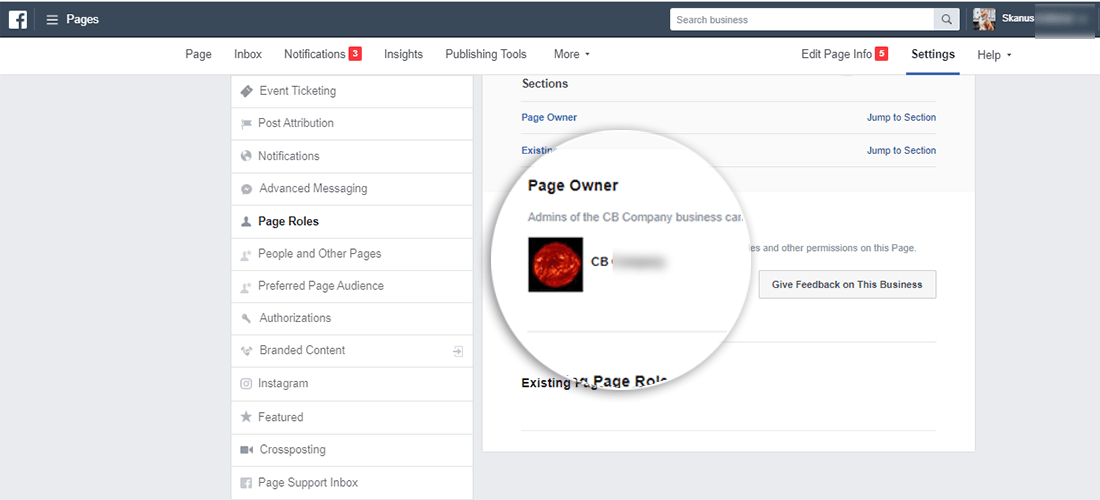Click the Post Attribution flag icon
1100x500 pixels.
tap(246, 123)
